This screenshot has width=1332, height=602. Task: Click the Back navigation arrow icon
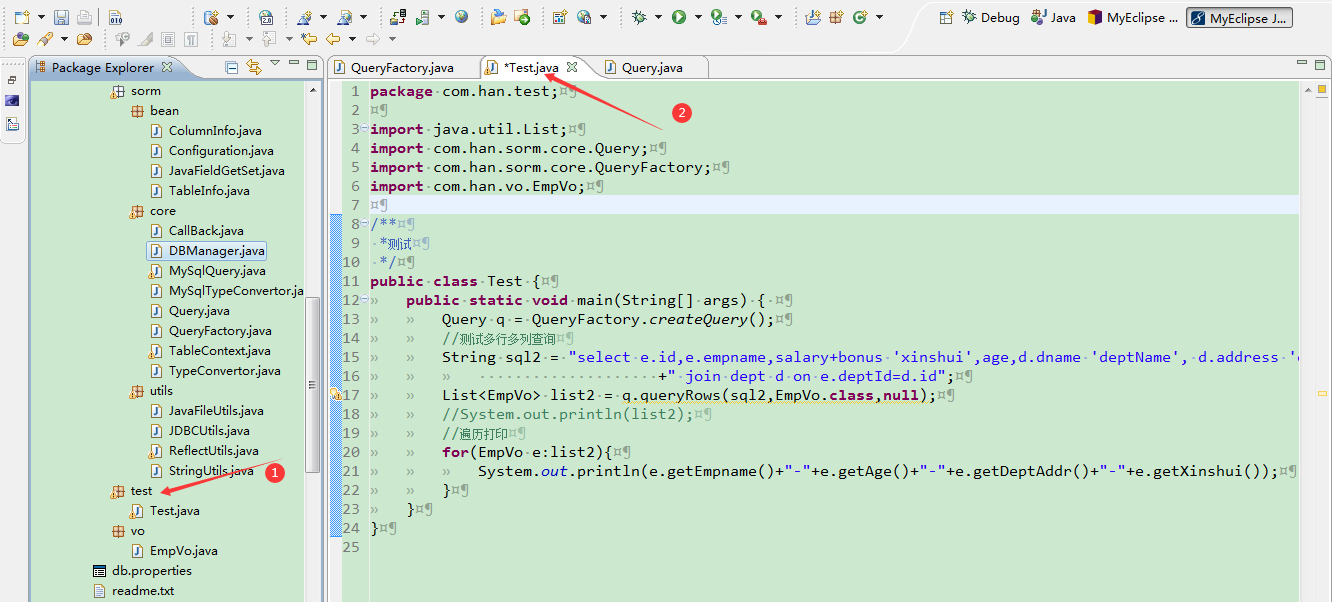333,39
